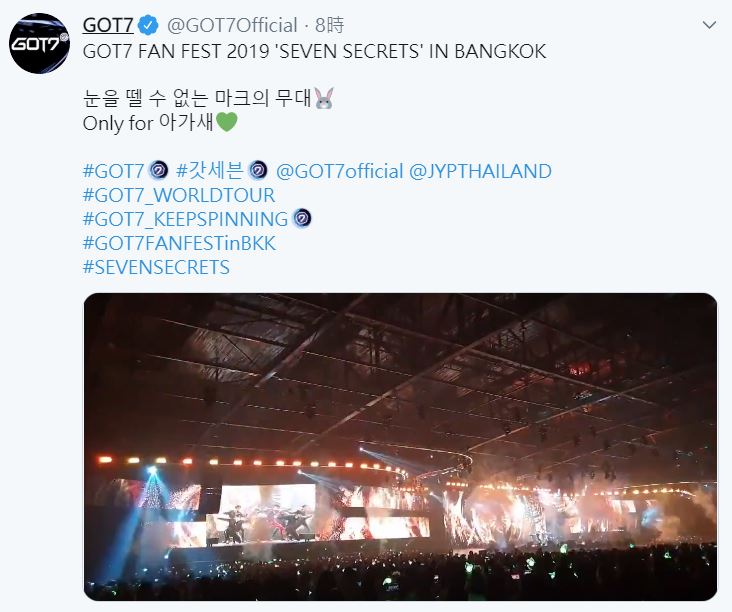The width and height of the screenshot is (732, 612).
Task: Open the @JYPTHAILAND mention
Action: point(480,171)
